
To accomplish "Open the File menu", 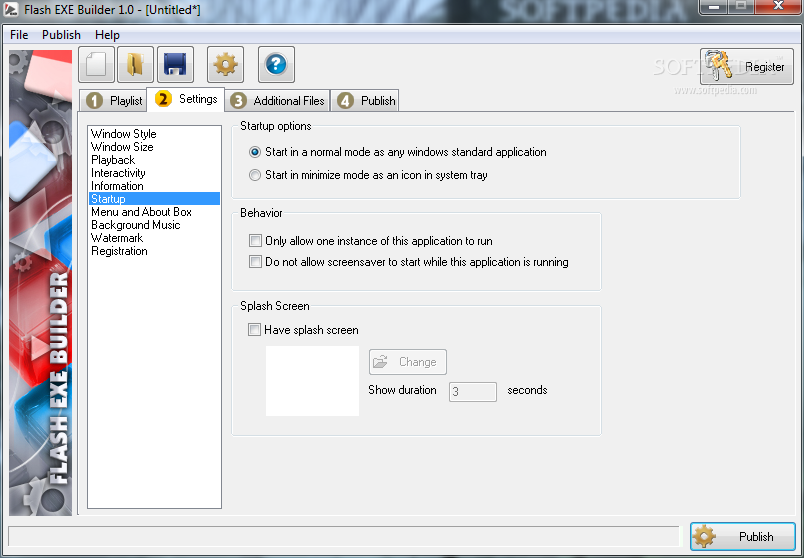I will point(19,35).
